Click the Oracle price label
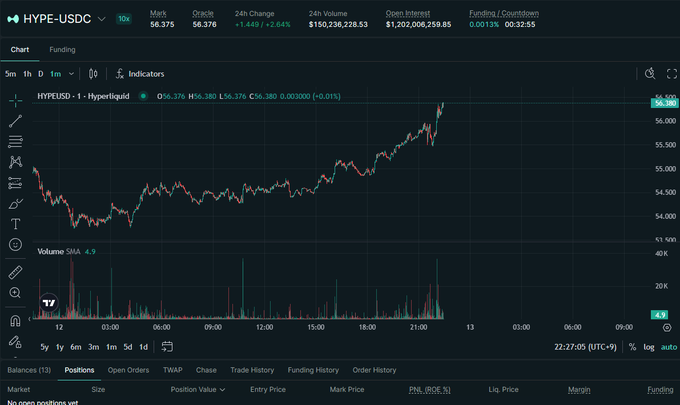The width and height of the screenshot is (680, 405). click(x=203, y=13)
